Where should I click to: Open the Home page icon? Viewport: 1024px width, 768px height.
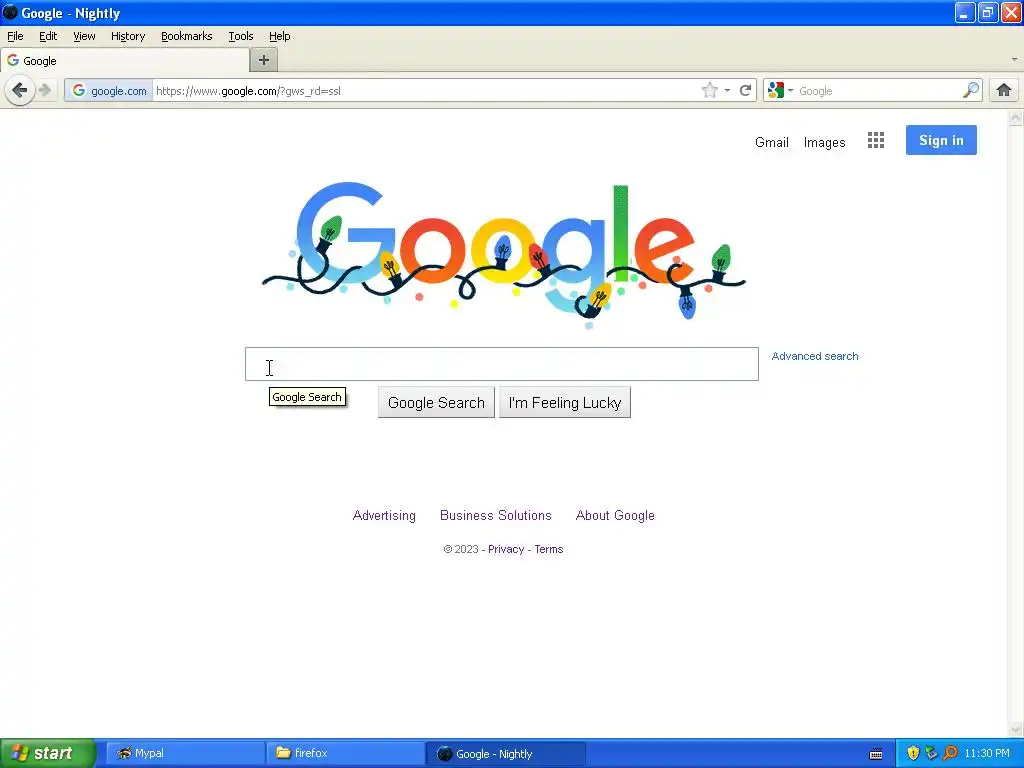point(1003,90)
